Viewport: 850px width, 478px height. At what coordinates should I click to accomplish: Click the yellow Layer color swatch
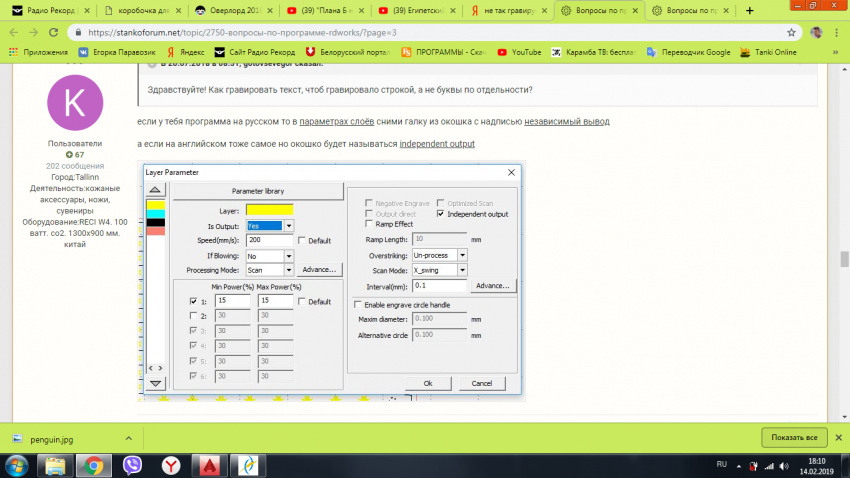tap(269, 211)
